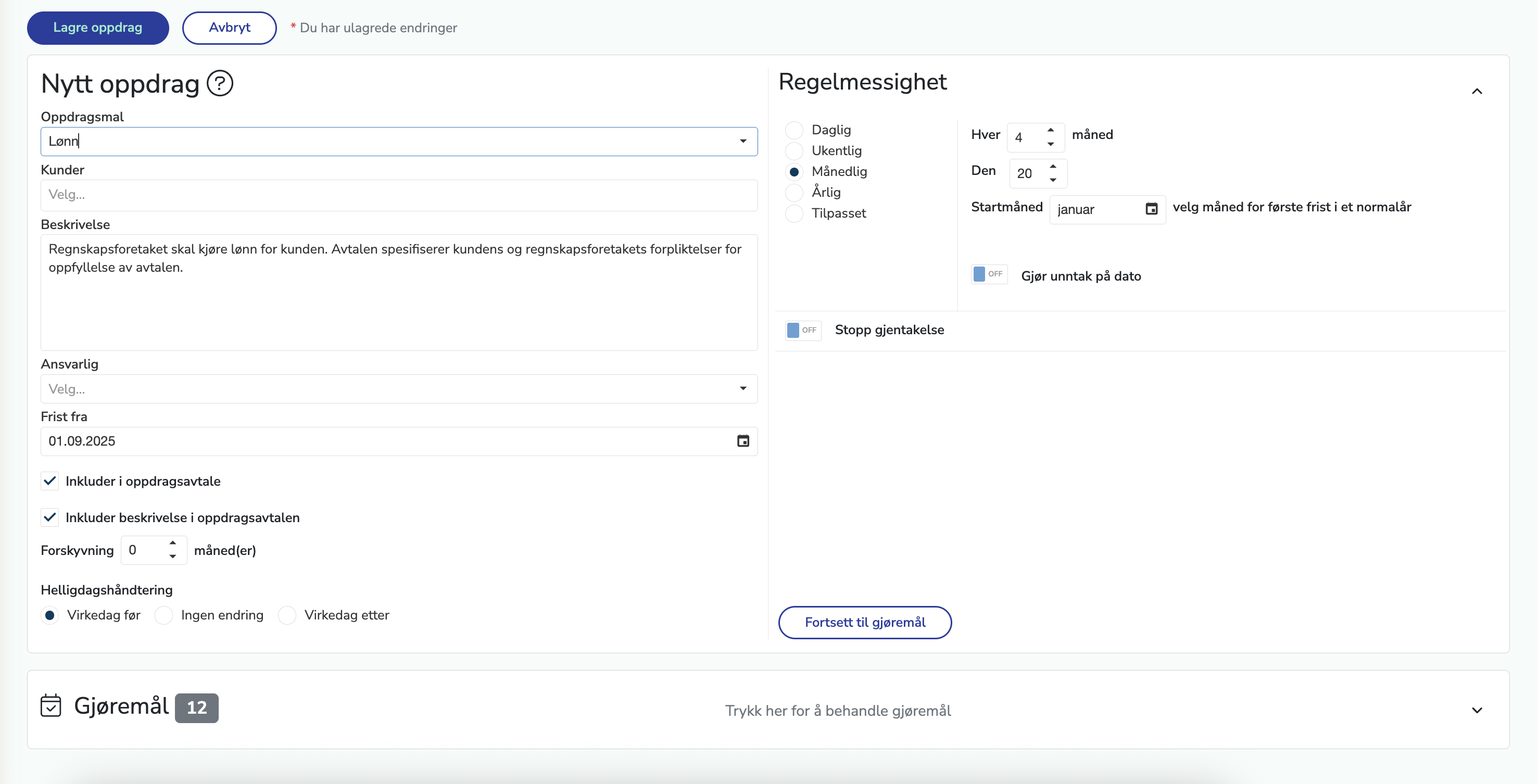Open the Oppdragsmal dropdown arrow

point(743,142)
